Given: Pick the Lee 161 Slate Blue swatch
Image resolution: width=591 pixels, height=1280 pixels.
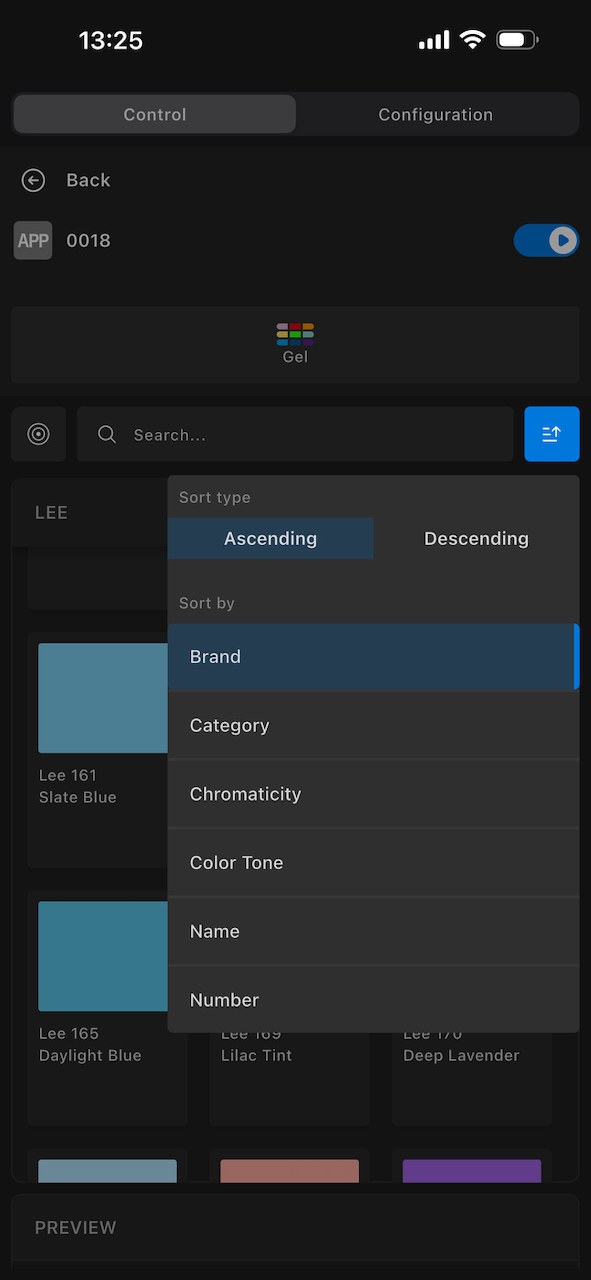Looking at the screenshot, I should click(x=103, y=698).
